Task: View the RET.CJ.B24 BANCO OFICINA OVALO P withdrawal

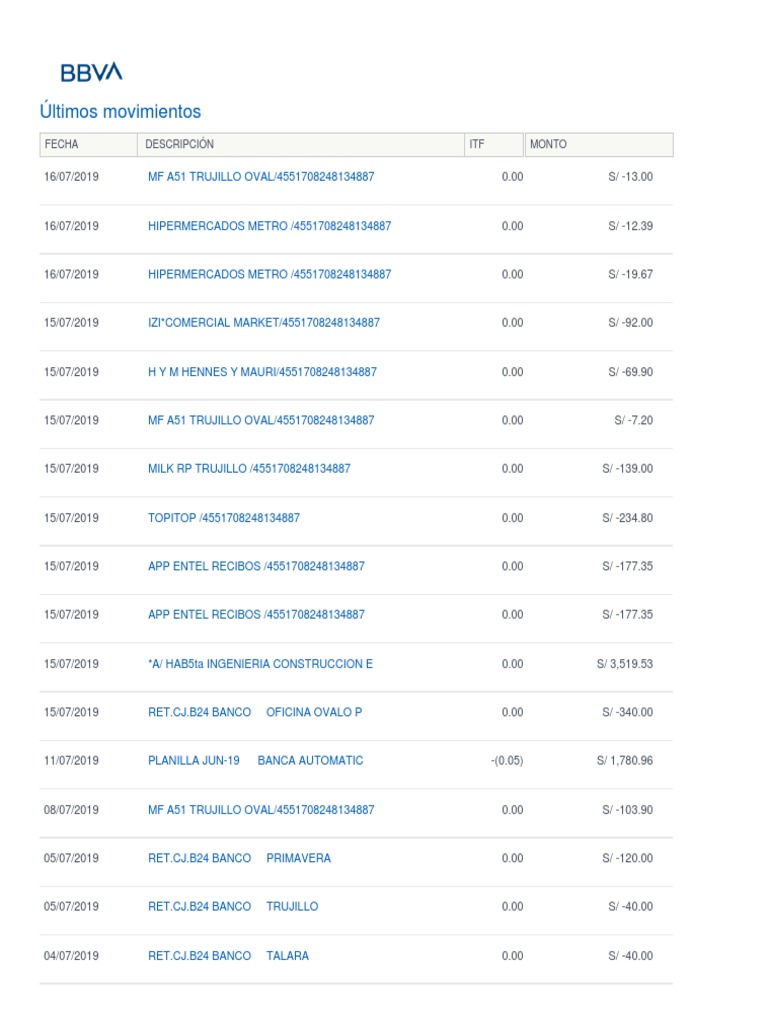Action: click(255, 713)
